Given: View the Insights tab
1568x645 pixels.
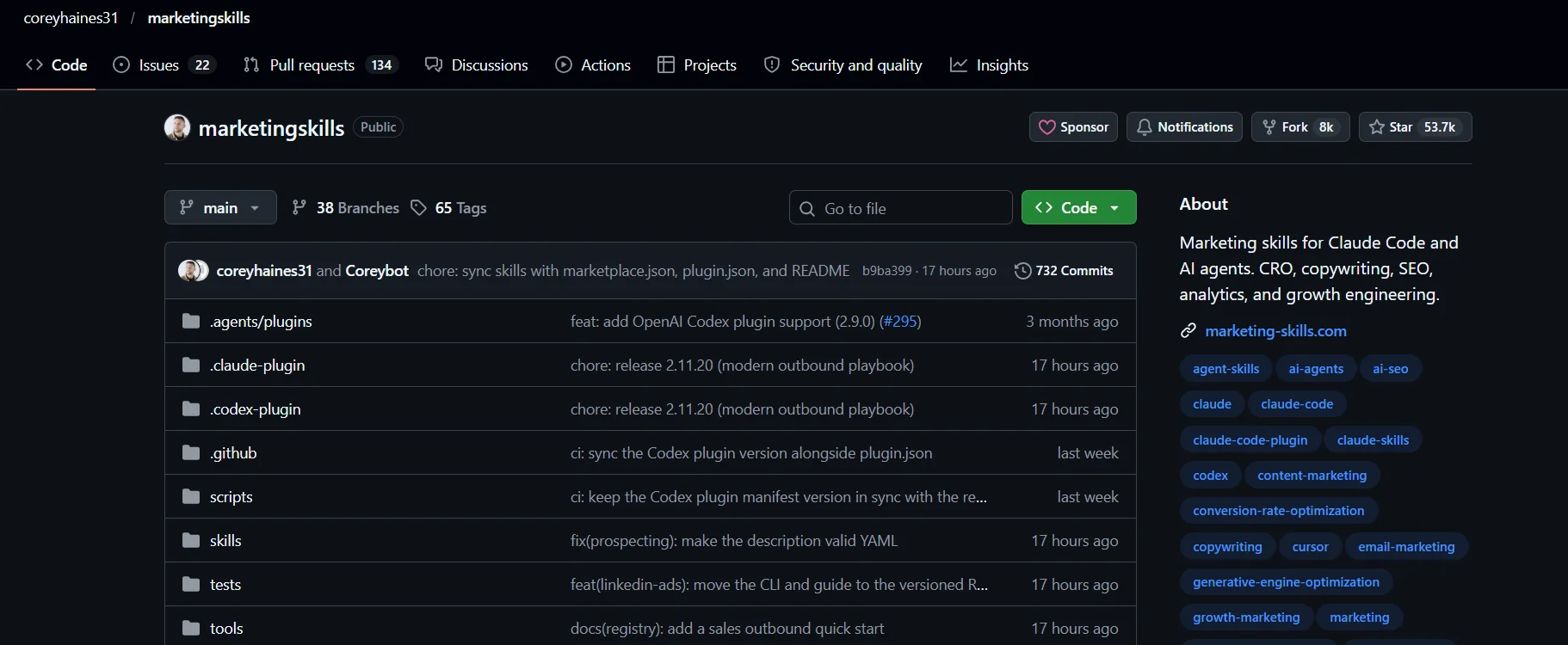Looking at the screenshot, I should [989, 65].
